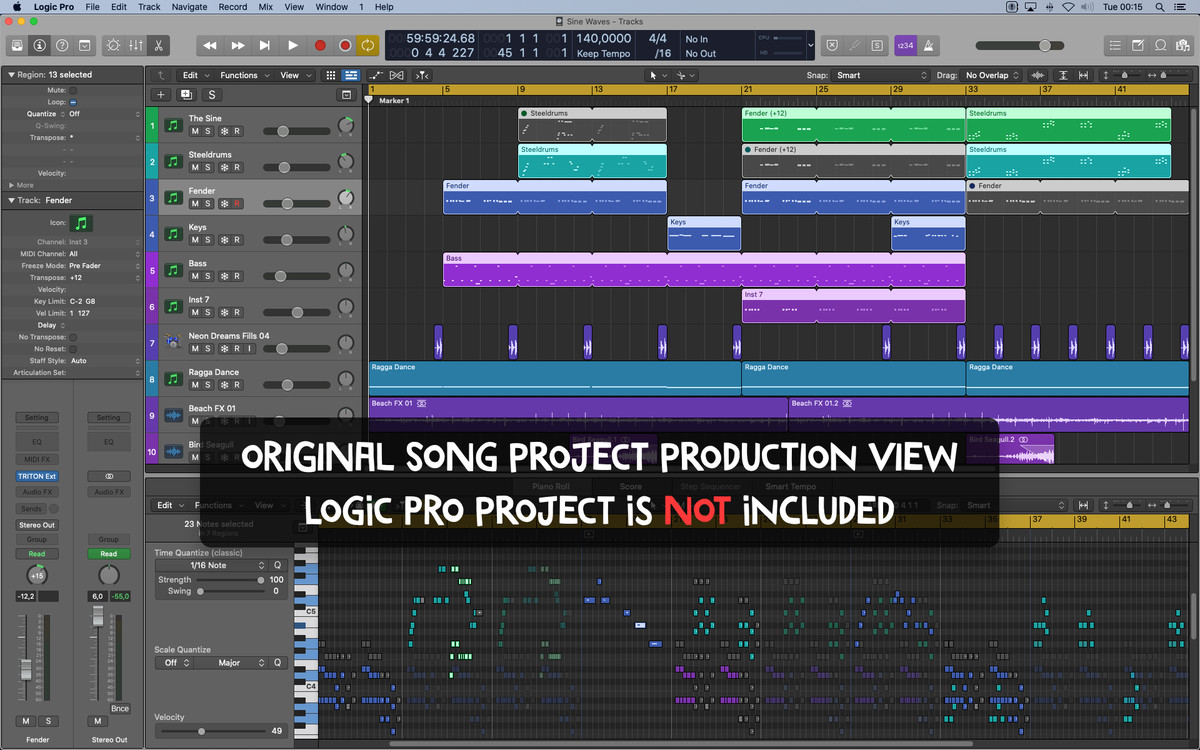Add new track with plus button
Image resolution: width=1200 pixels, height=750 pixels.
(160, 95)
